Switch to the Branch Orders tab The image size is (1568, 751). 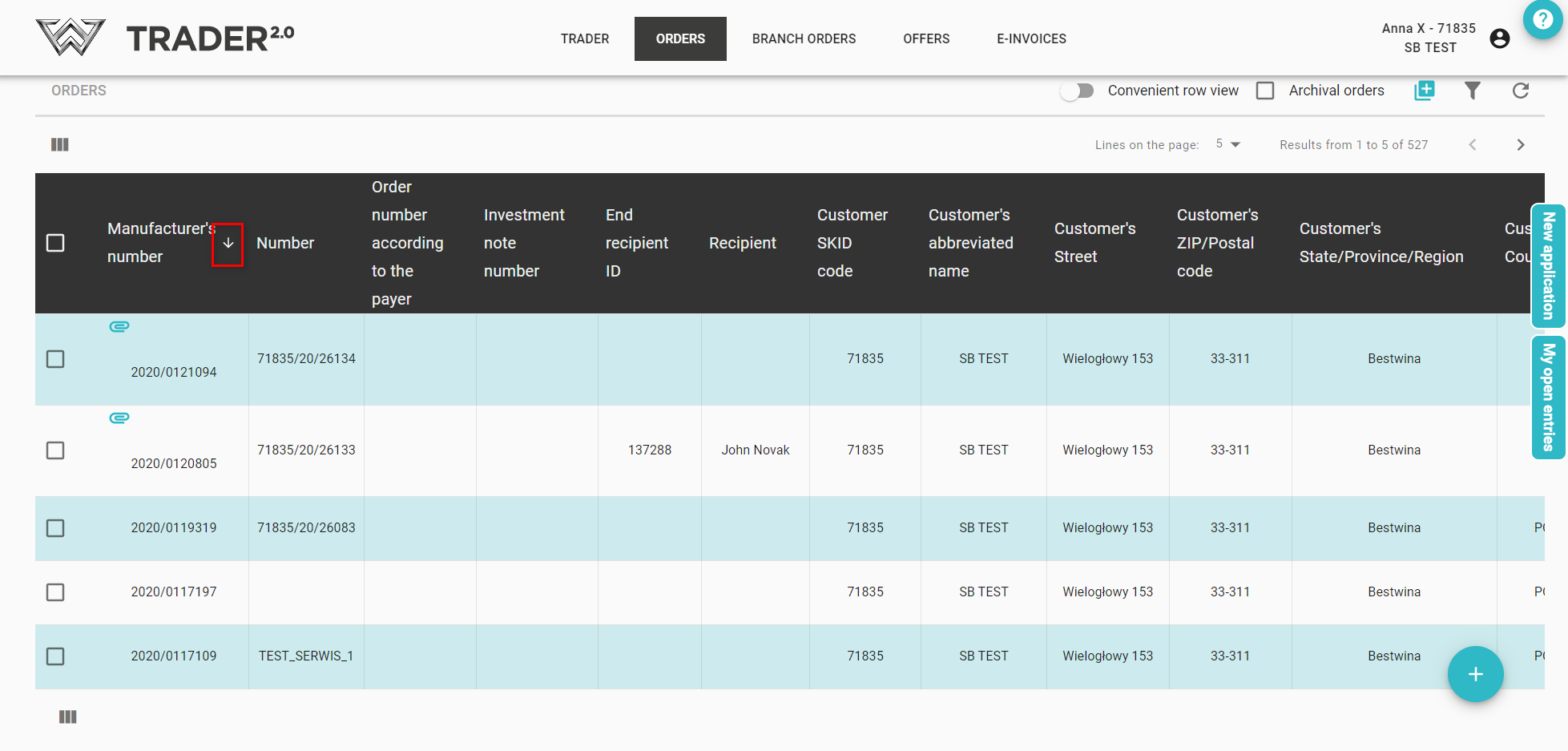coord(804,38)
